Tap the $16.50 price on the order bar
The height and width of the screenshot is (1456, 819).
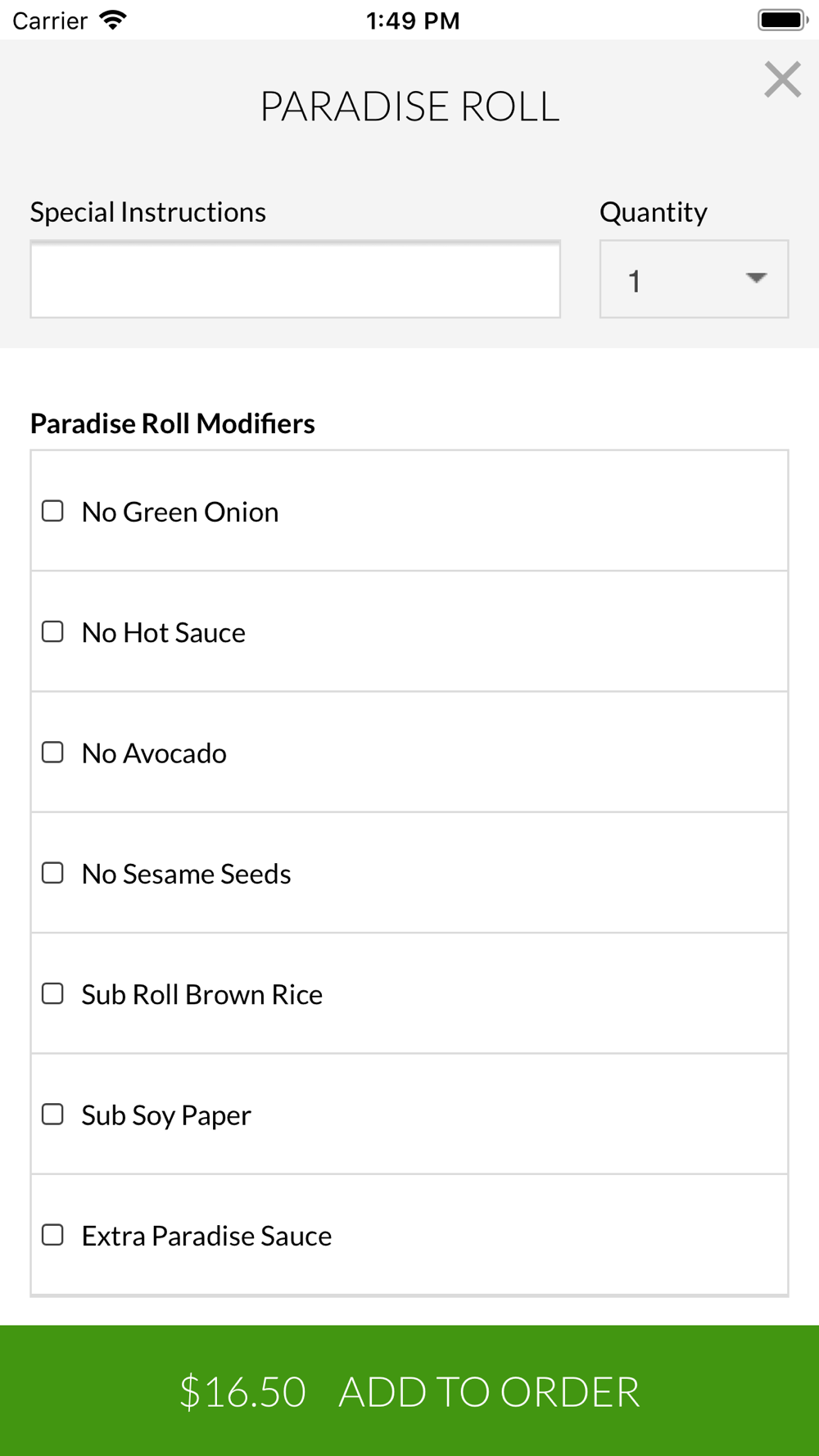[242, 1391]
